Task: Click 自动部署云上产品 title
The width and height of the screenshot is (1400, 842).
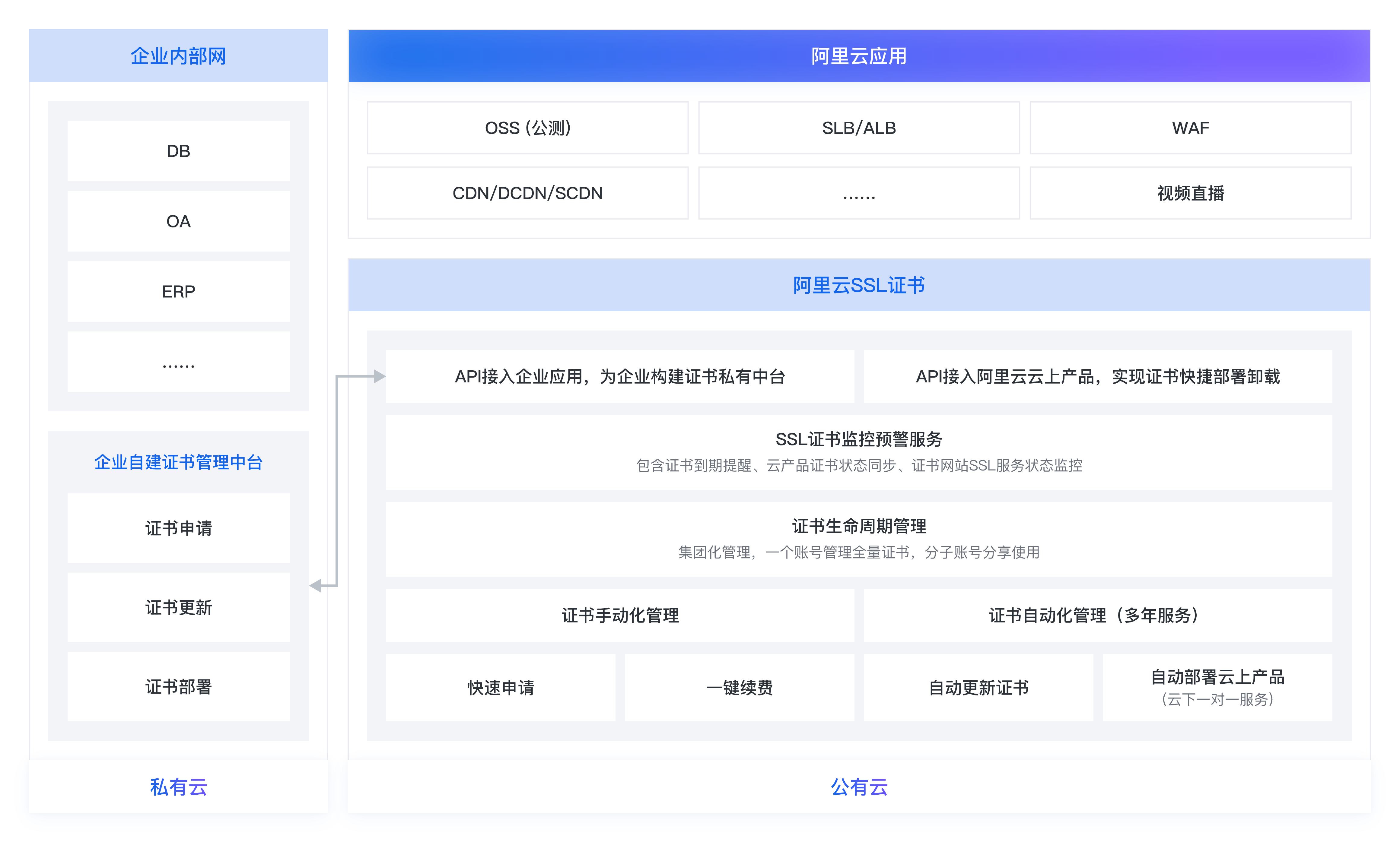Action: (1217, 677)
